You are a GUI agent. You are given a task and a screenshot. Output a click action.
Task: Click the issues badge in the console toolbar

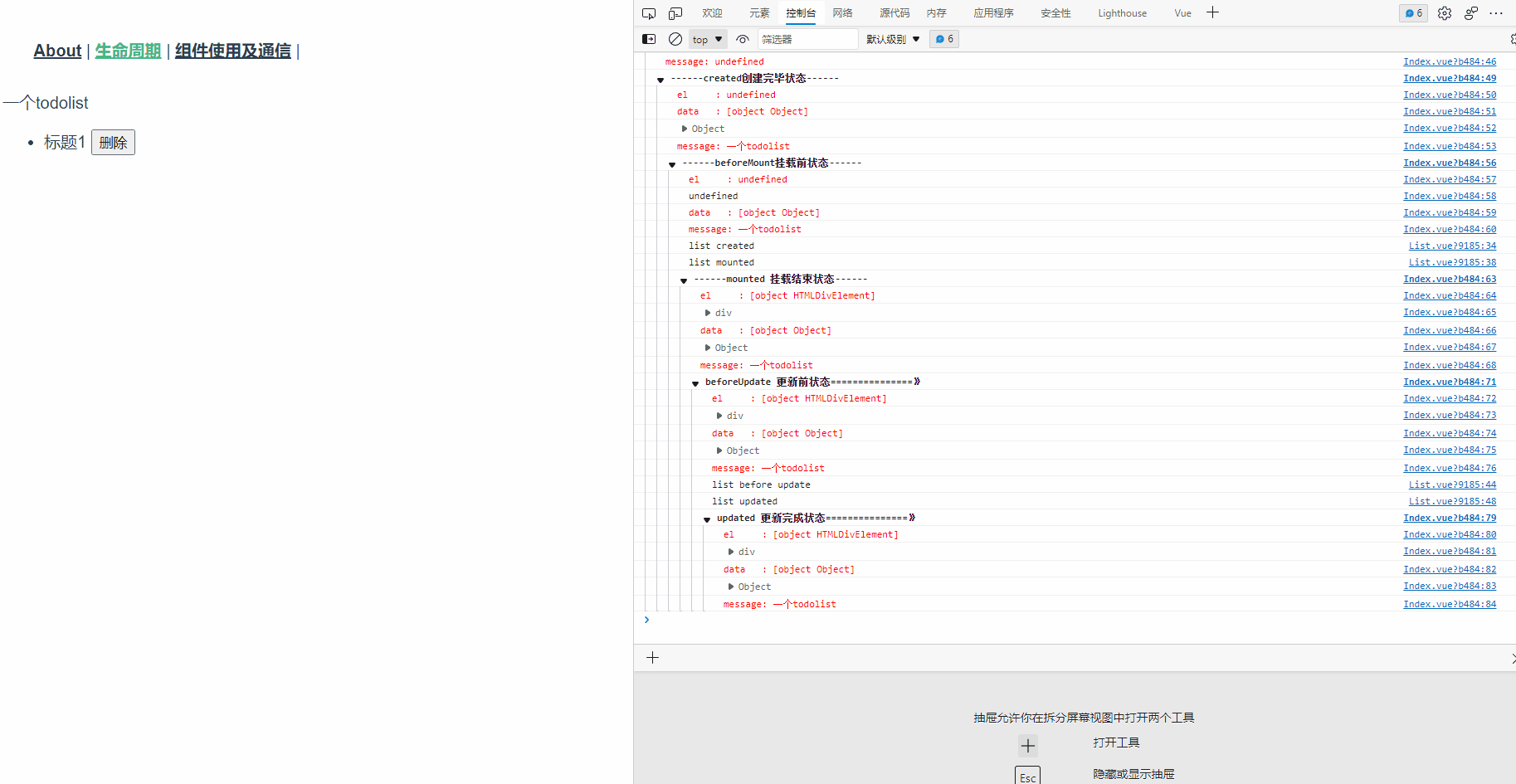[944, 39]
